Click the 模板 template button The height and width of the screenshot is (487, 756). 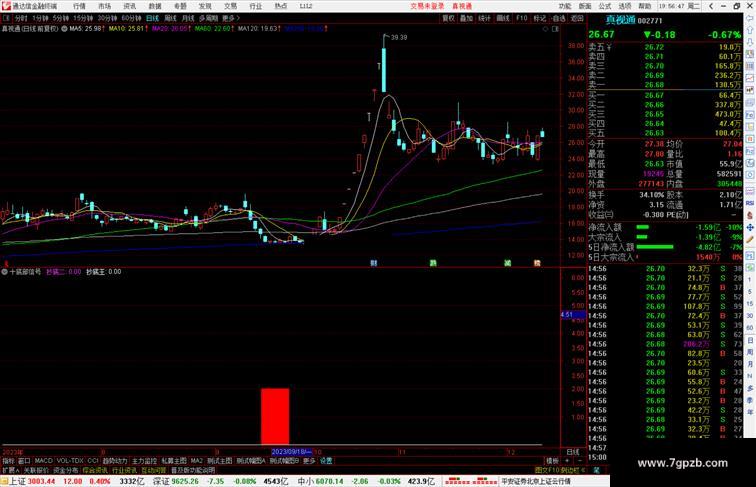552,461
